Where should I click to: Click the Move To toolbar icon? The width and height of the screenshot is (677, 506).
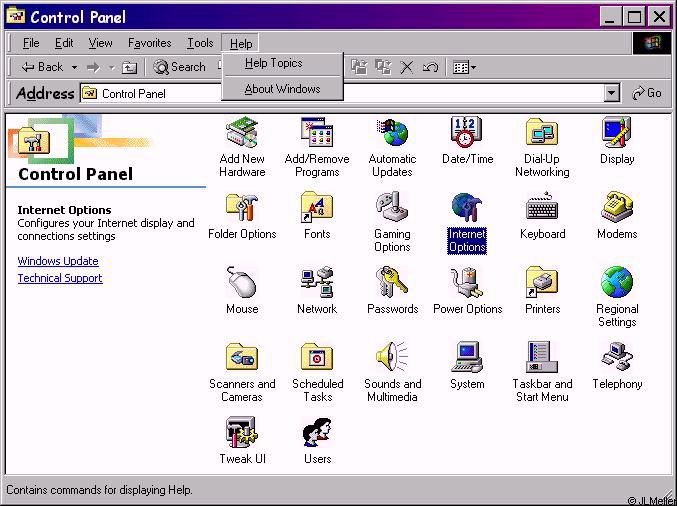tap(359, 68)
